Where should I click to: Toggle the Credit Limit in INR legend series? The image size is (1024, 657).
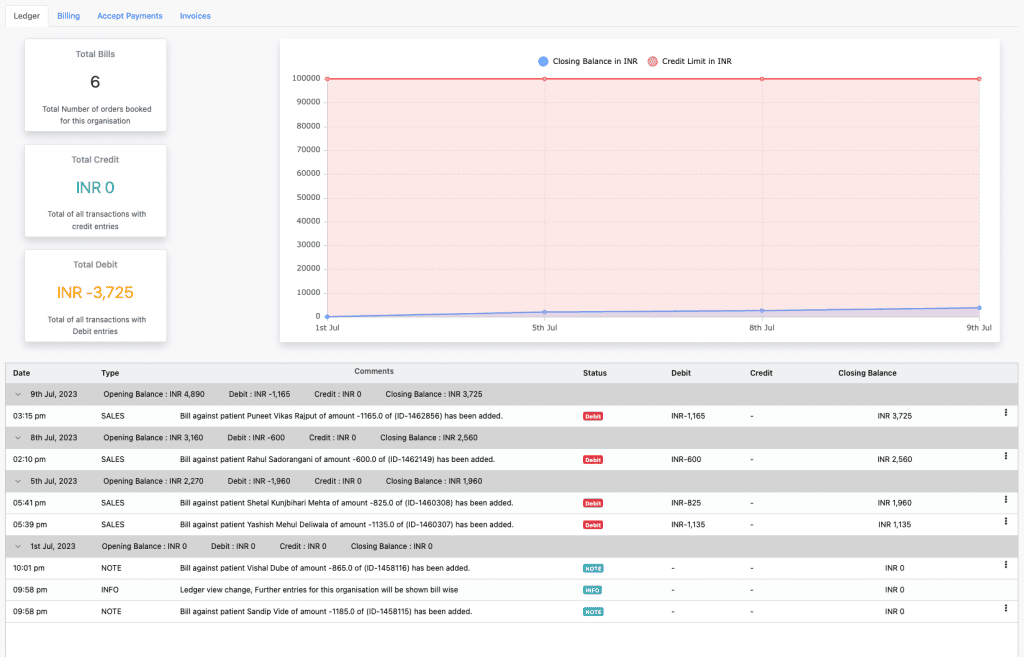[696, 61]
